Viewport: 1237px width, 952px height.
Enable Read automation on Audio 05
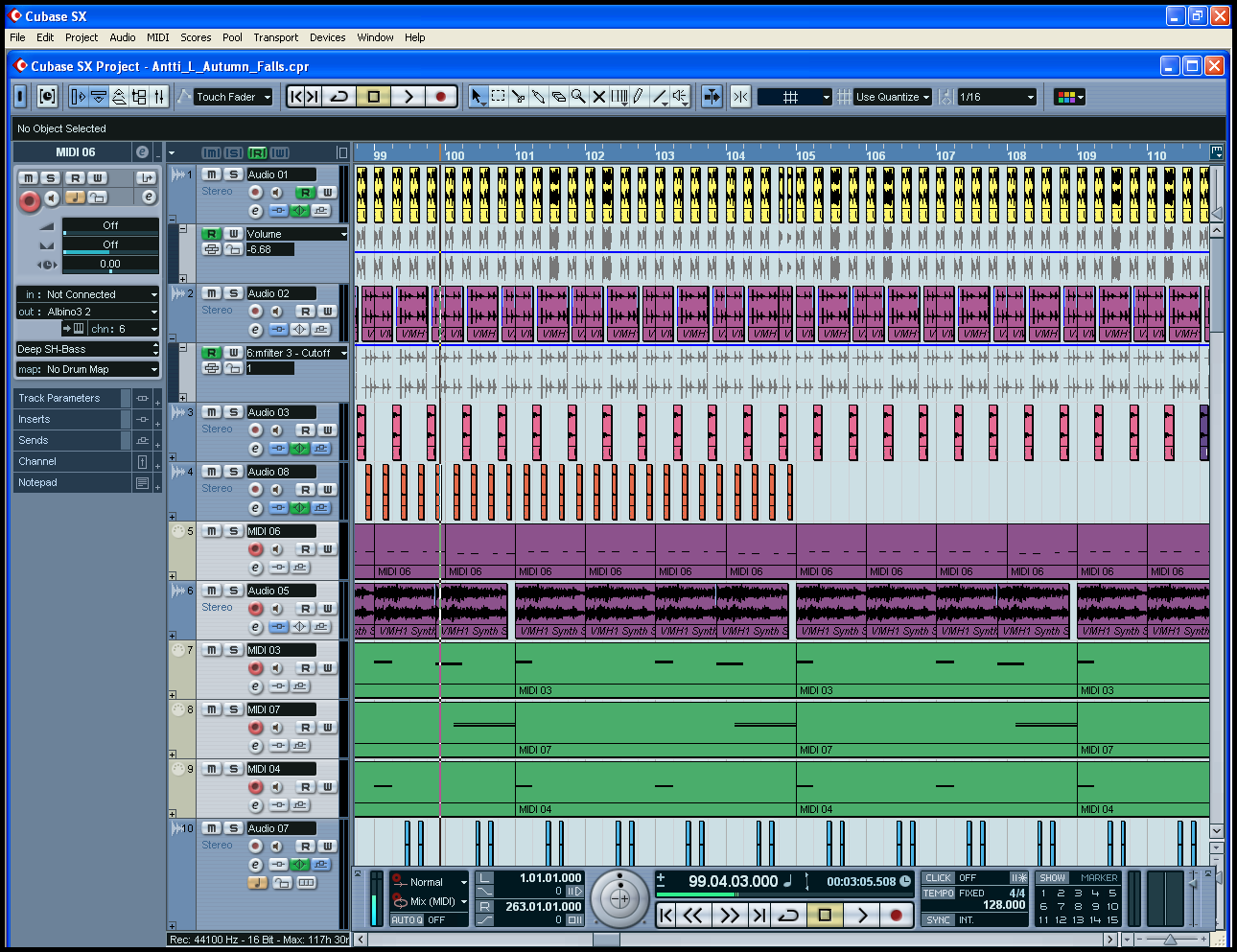pos(305,609)
